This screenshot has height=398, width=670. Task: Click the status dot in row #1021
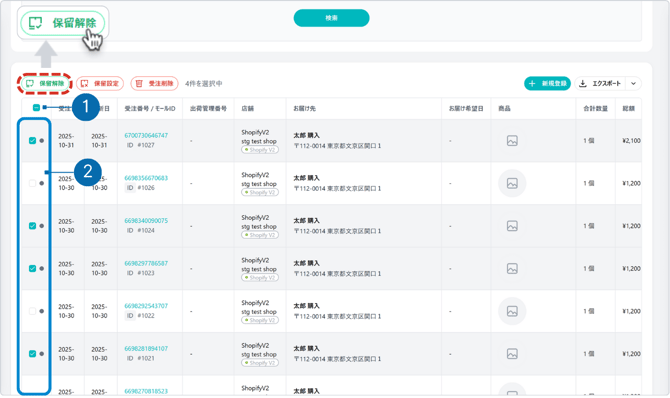(x=41, y=354)
